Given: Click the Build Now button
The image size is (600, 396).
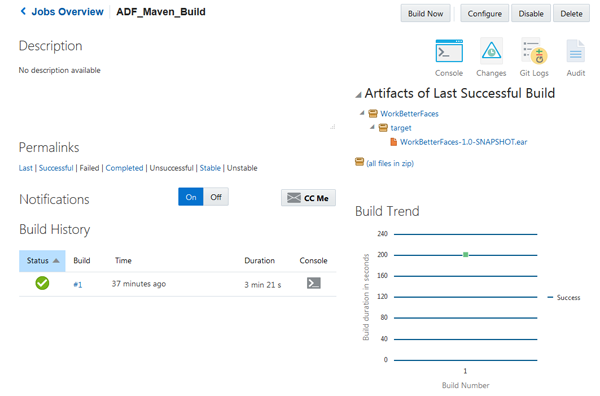Looking at the screenshot, I should [426, 13].
